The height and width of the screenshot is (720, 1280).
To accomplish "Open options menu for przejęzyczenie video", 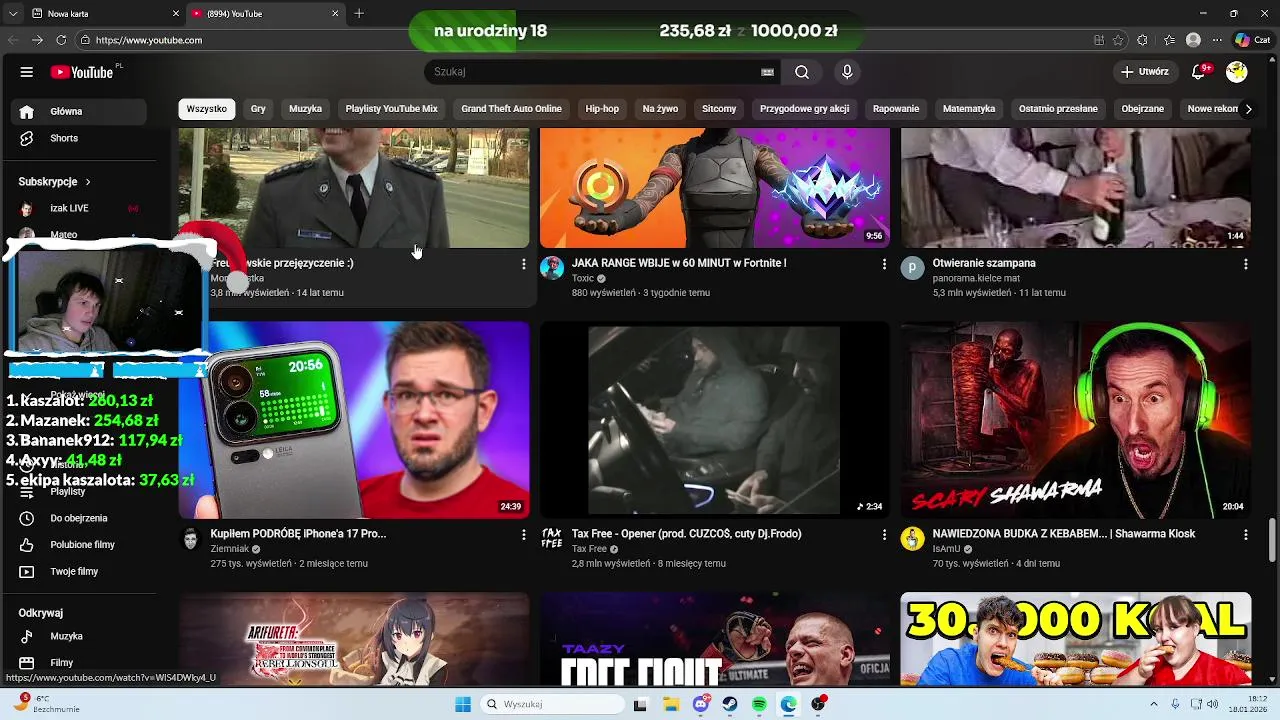I will 523,264.
